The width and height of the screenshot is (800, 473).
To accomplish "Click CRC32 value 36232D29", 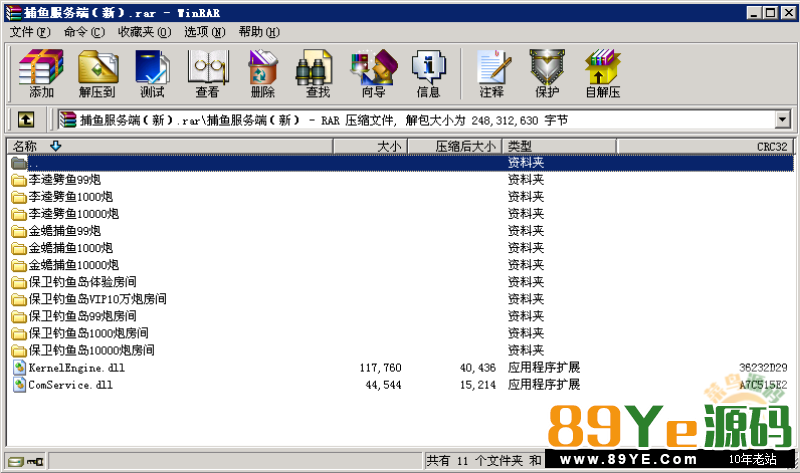I will (763, 367).
